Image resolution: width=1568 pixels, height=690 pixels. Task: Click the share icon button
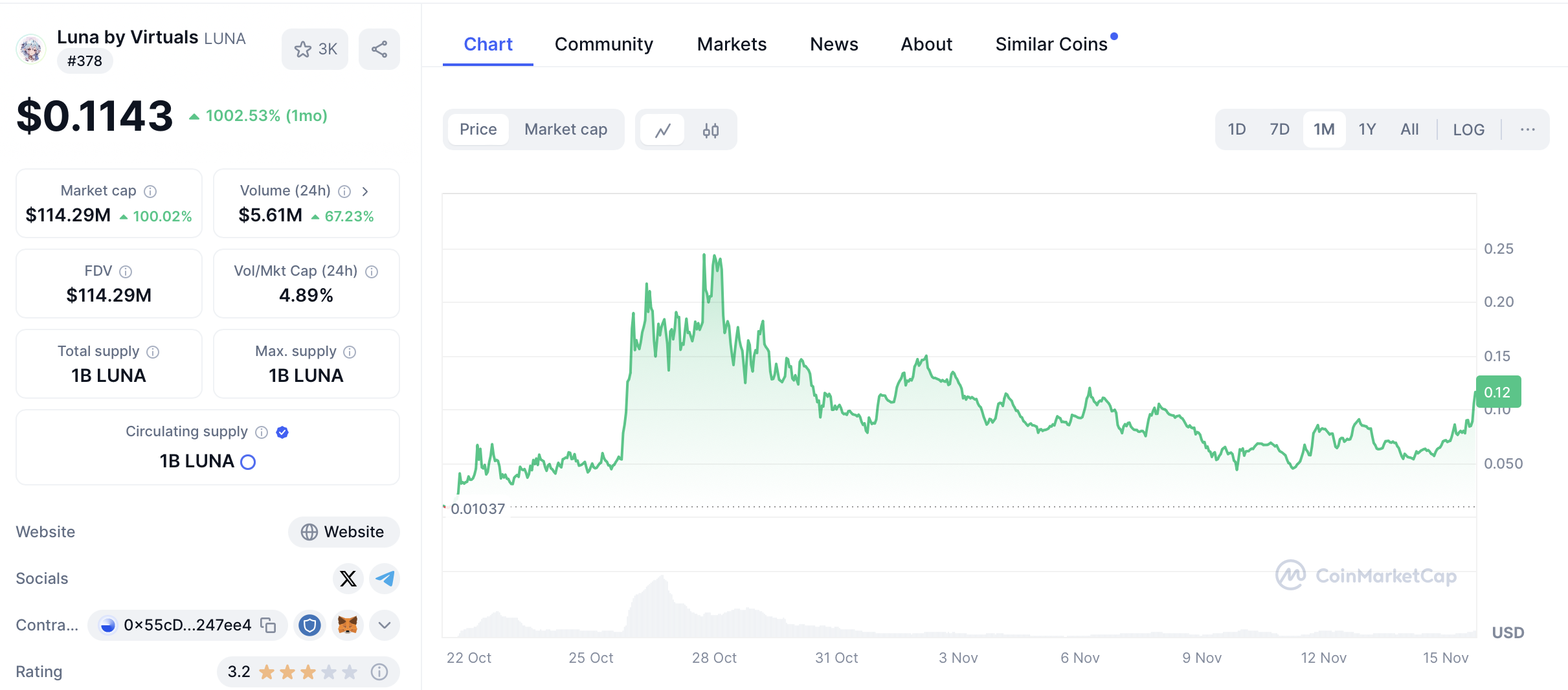379,49
